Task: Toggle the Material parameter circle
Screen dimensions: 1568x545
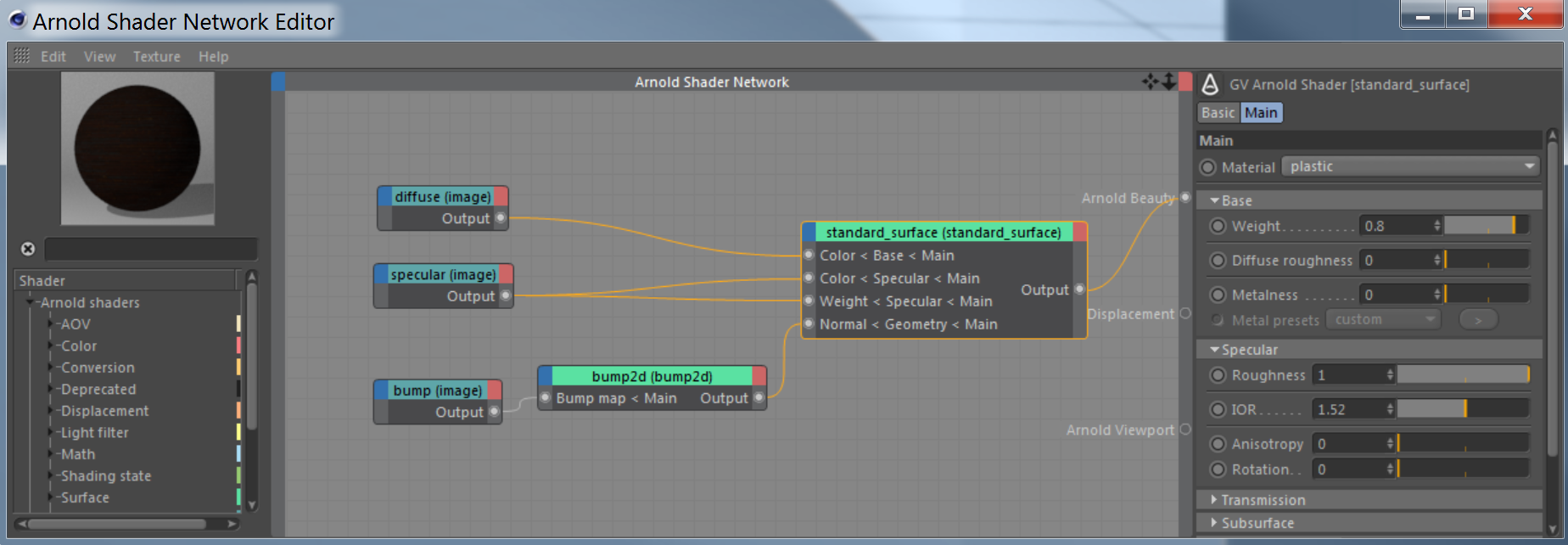Action: [1208, 167]
